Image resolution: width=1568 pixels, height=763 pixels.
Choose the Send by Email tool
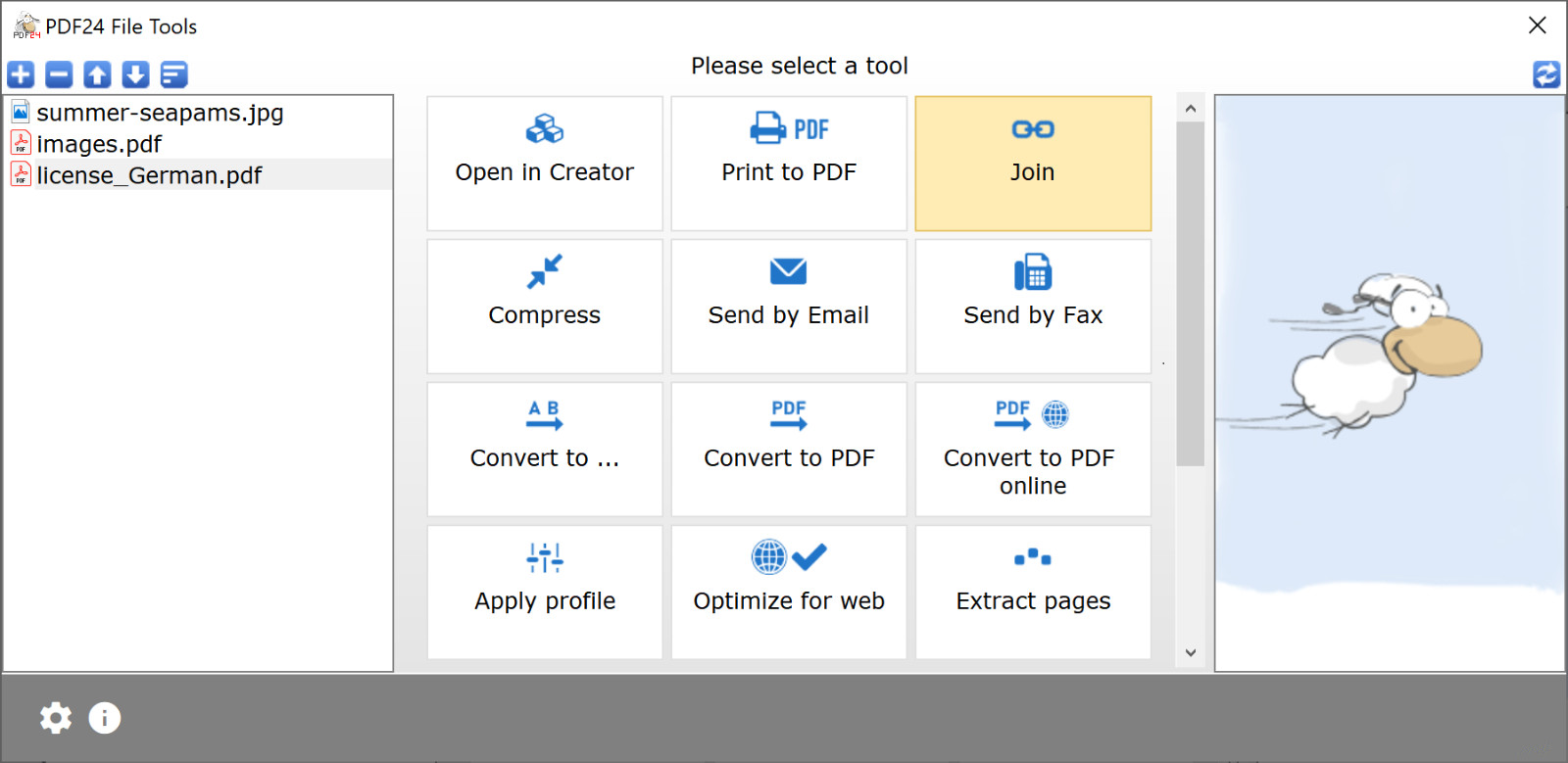[x=789, y=307]
